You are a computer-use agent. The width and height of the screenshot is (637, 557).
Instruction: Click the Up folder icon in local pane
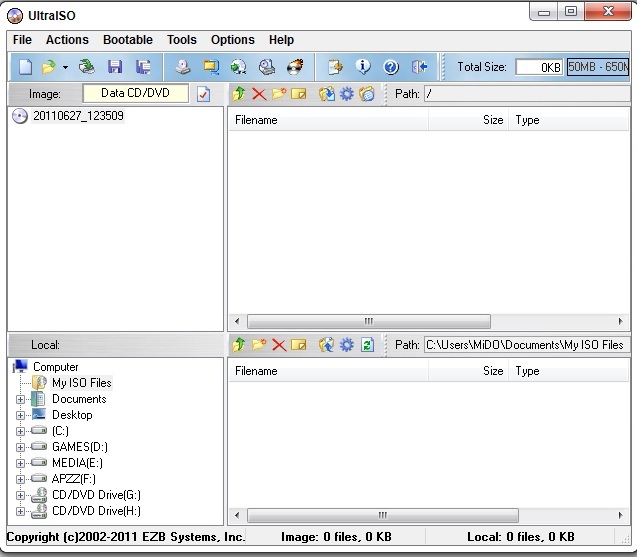[x=239, y=345]
